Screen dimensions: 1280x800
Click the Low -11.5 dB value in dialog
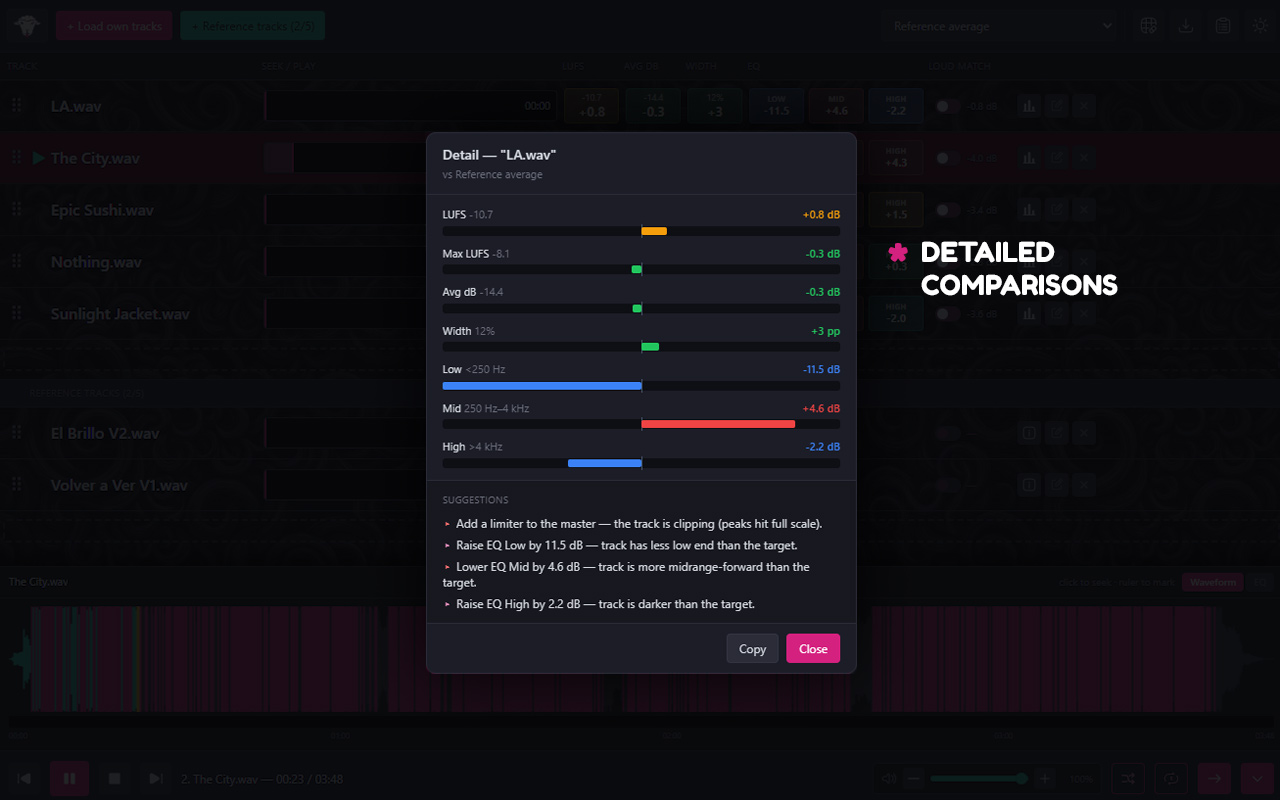(x=821, y=369)
